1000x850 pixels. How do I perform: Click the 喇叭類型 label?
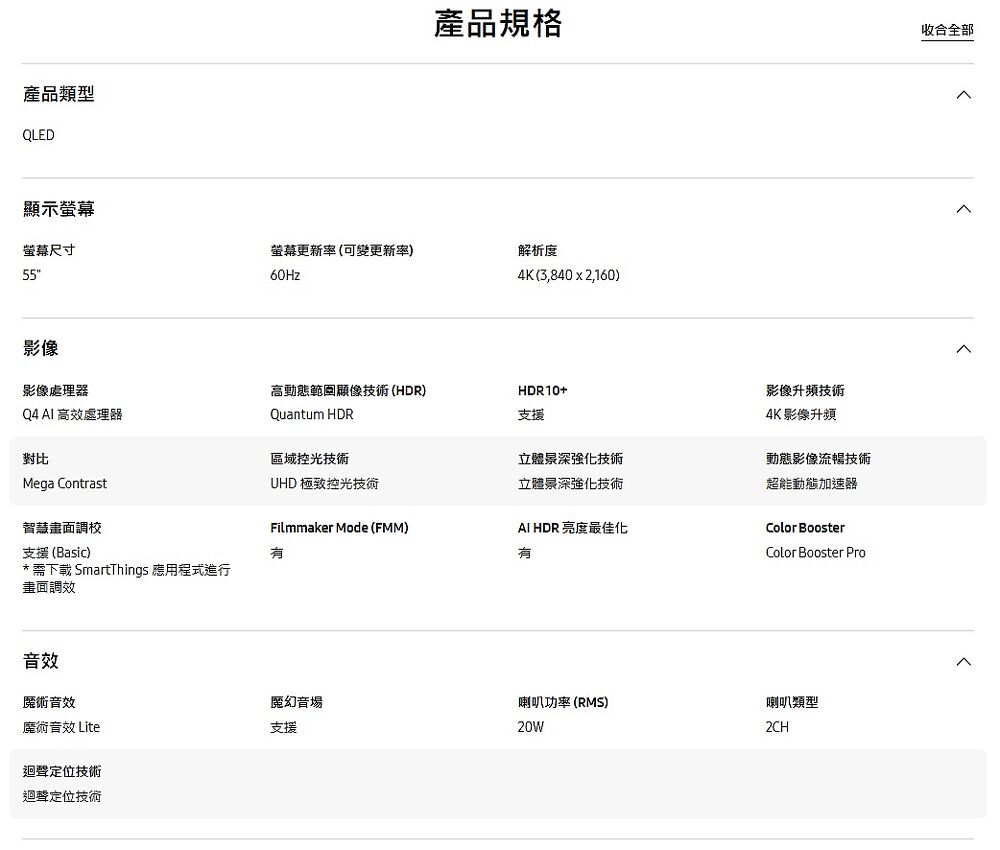791,702
